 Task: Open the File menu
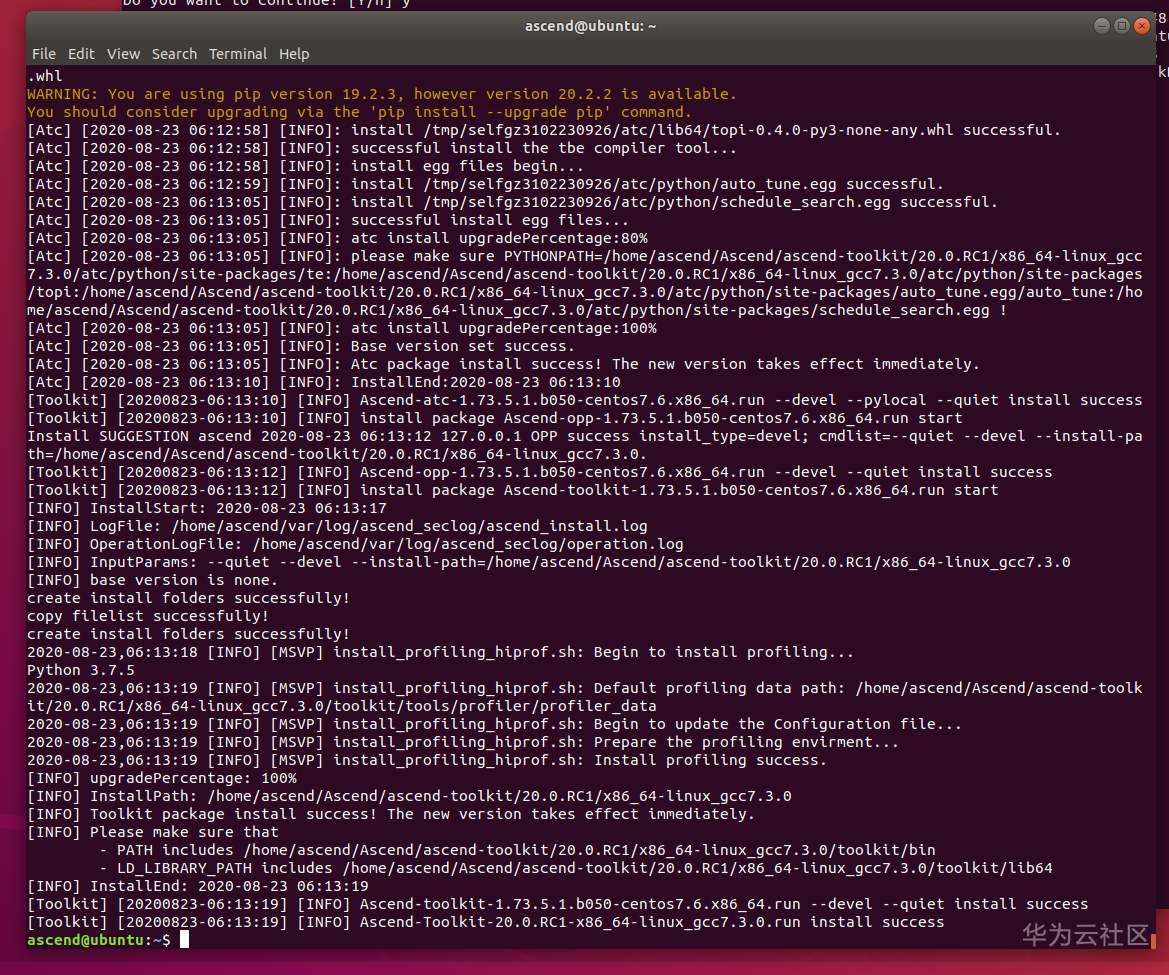click(x=43, y=54)
